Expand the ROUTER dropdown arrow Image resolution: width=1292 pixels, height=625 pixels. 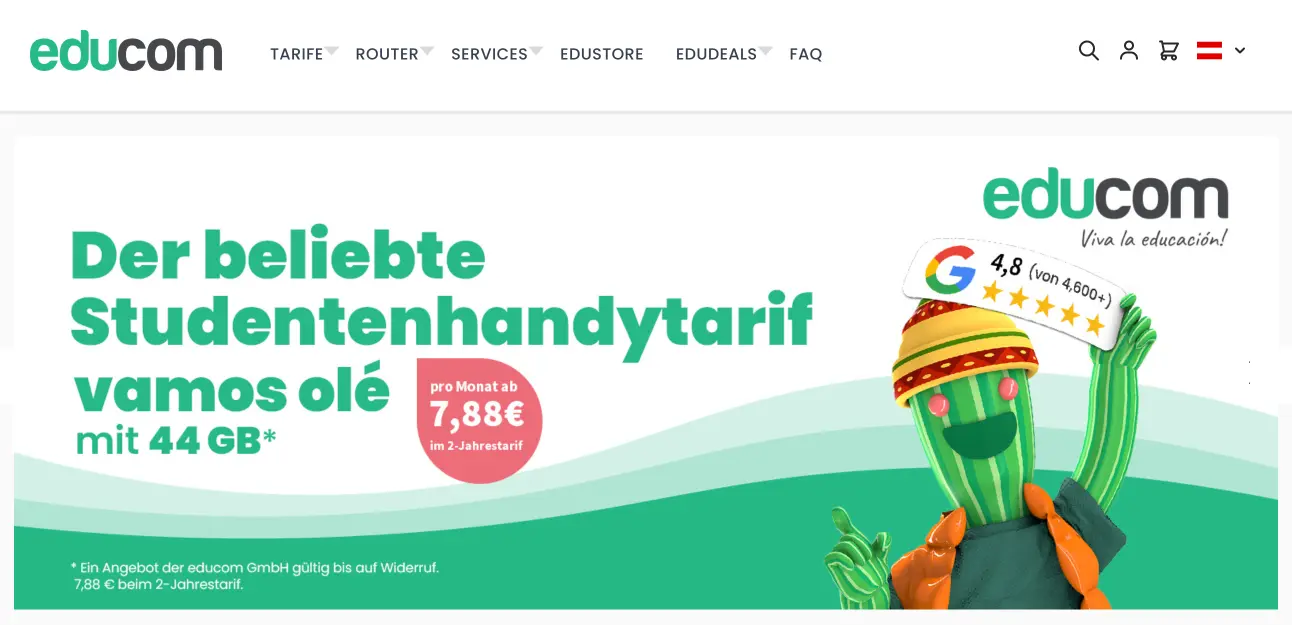coord(427,50)
